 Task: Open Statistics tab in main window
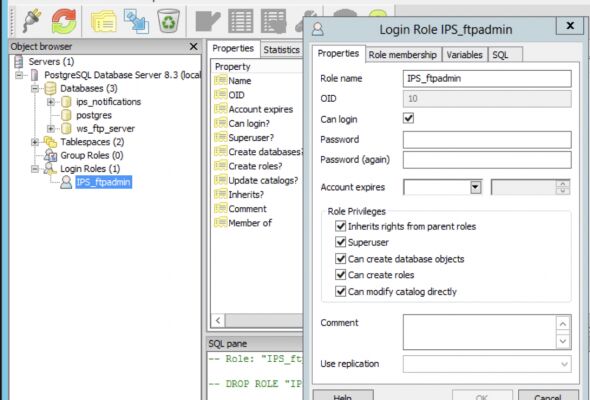click(281, 50)
